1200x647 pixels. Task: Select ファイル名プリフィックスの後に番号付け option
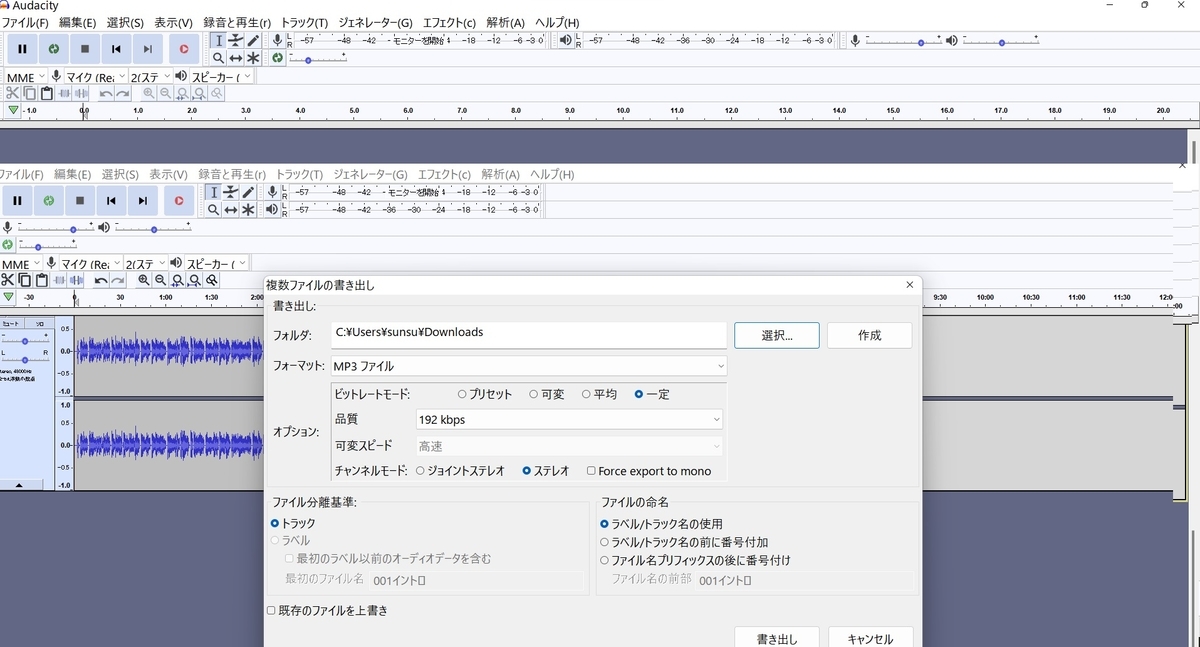(x=694, y=560)
